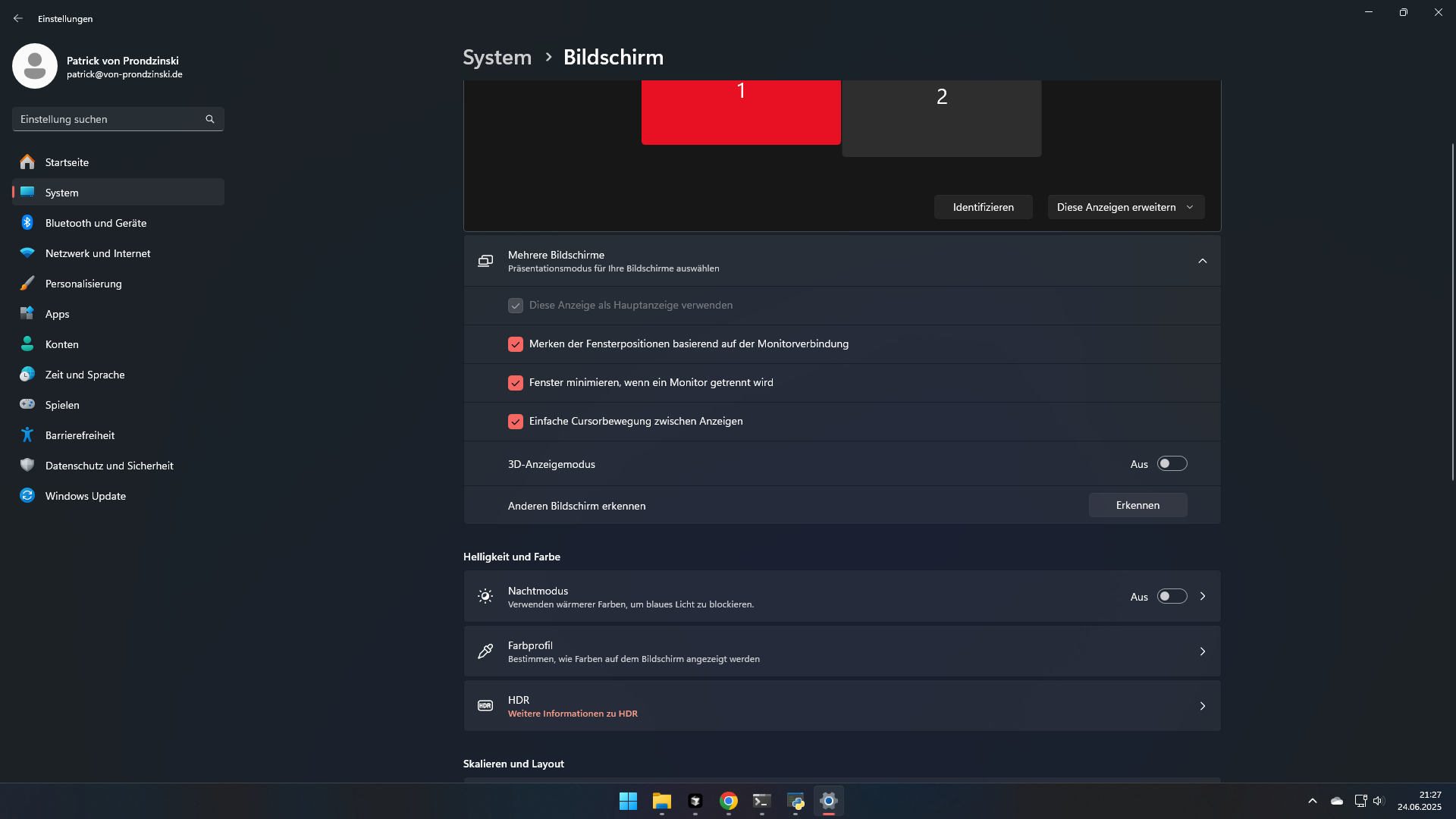Viewport: 1456px width, 819px height.
Task: Click the Windows Start button
Action: click(628, 801)
